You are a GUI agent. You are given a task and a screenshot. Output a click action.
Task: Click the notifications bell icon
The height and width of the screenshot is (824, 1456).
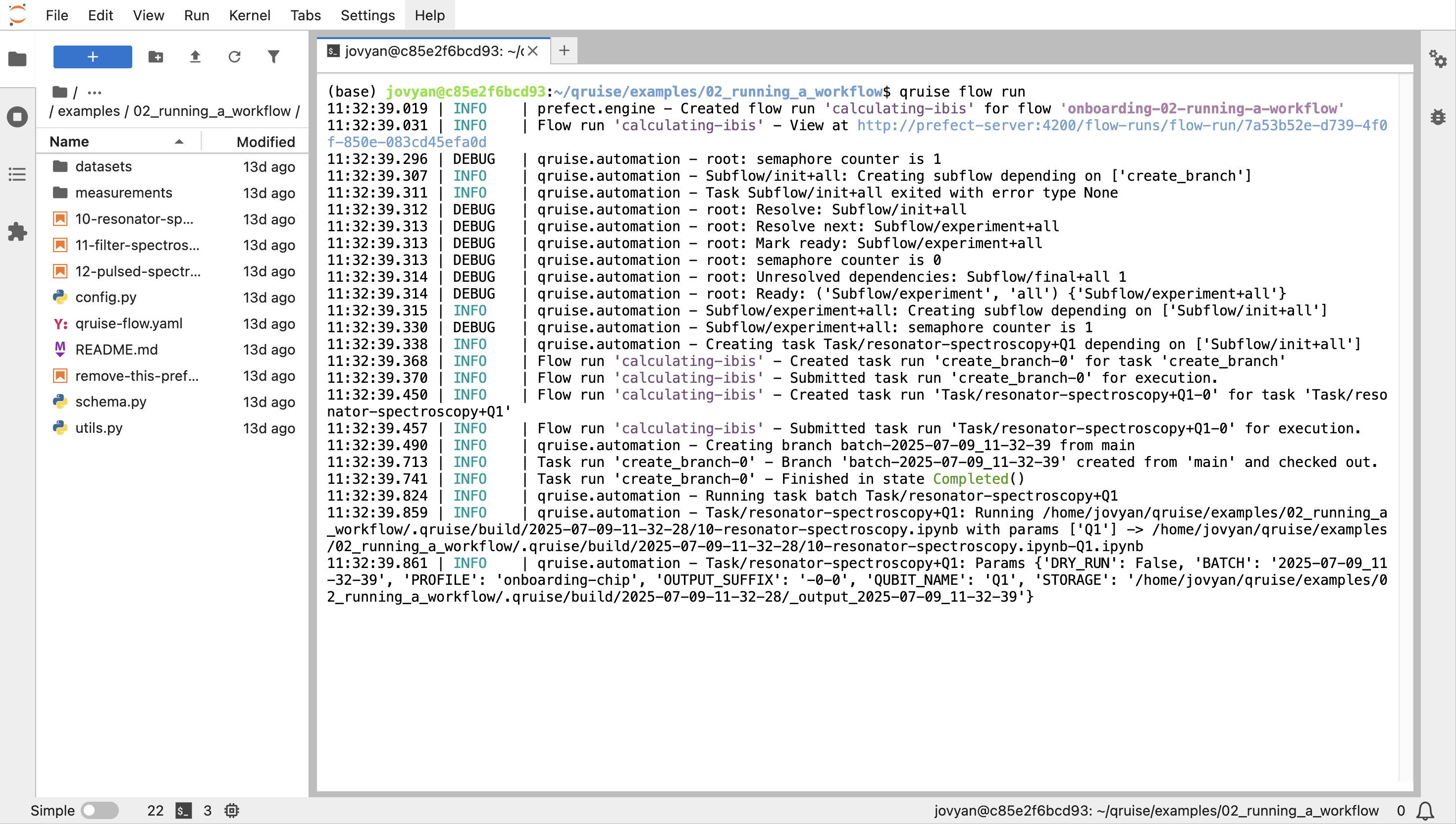(1424, 811)
